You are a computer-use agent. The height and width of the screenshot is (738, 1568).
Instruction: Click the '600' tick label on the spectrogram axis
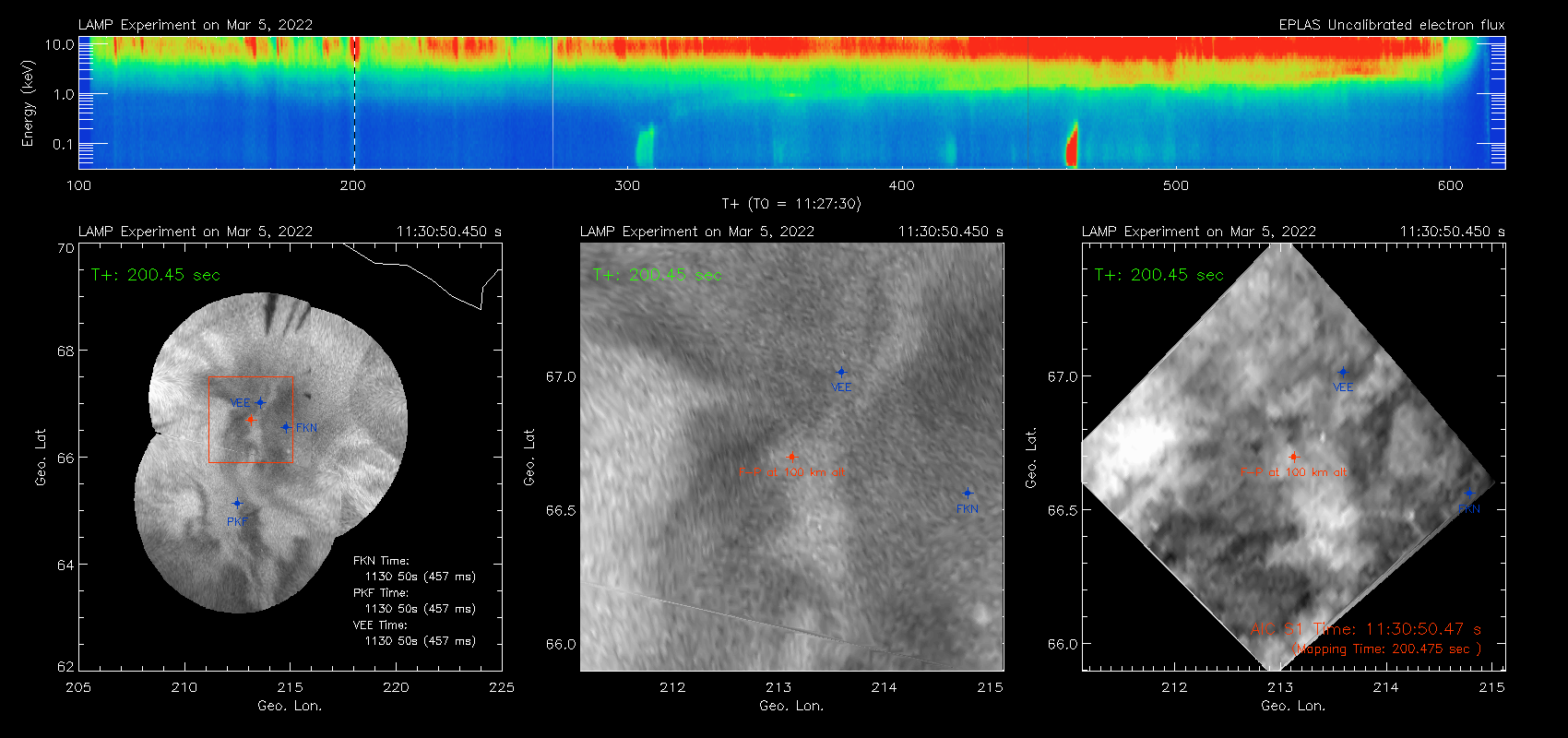pos(1450,185)
